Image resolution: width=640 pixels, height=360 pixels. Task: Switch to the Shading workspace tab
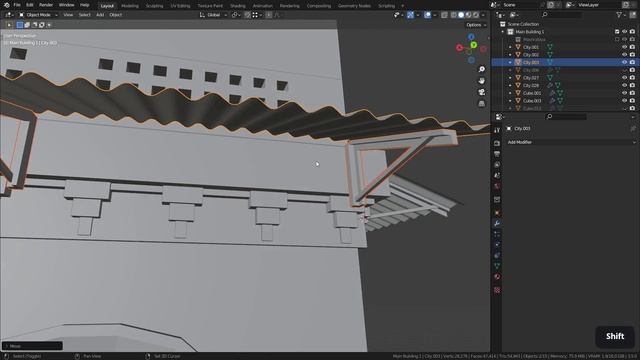pyautogui.click(x=238, y=6)
